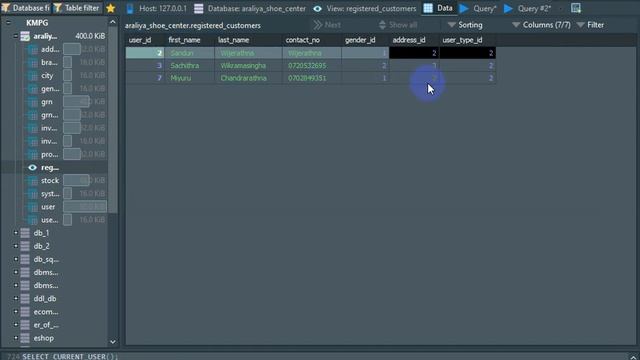
Task: Select the syst... table in tree
Action: (x=50, y=193)
